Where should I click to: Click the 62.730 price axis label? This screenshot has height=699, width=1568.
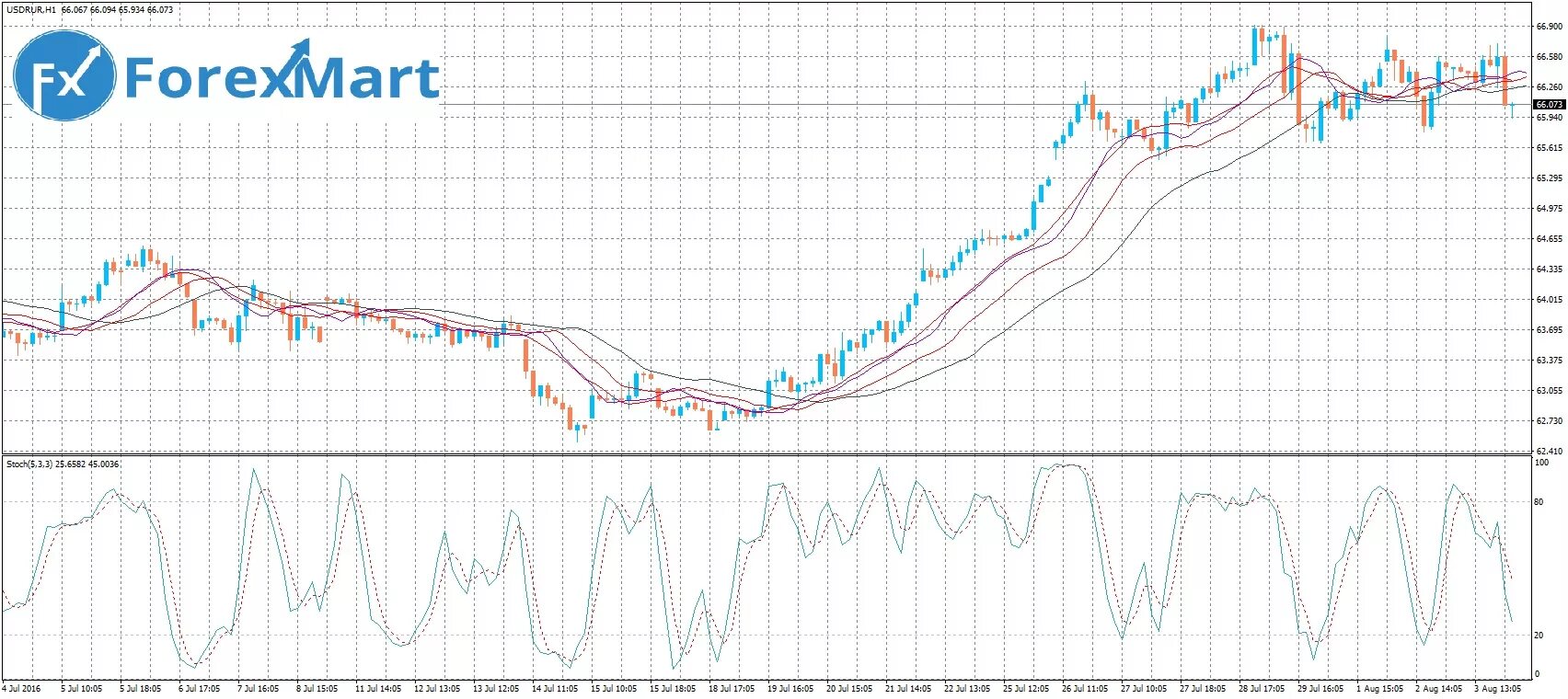coord(1550,421)
